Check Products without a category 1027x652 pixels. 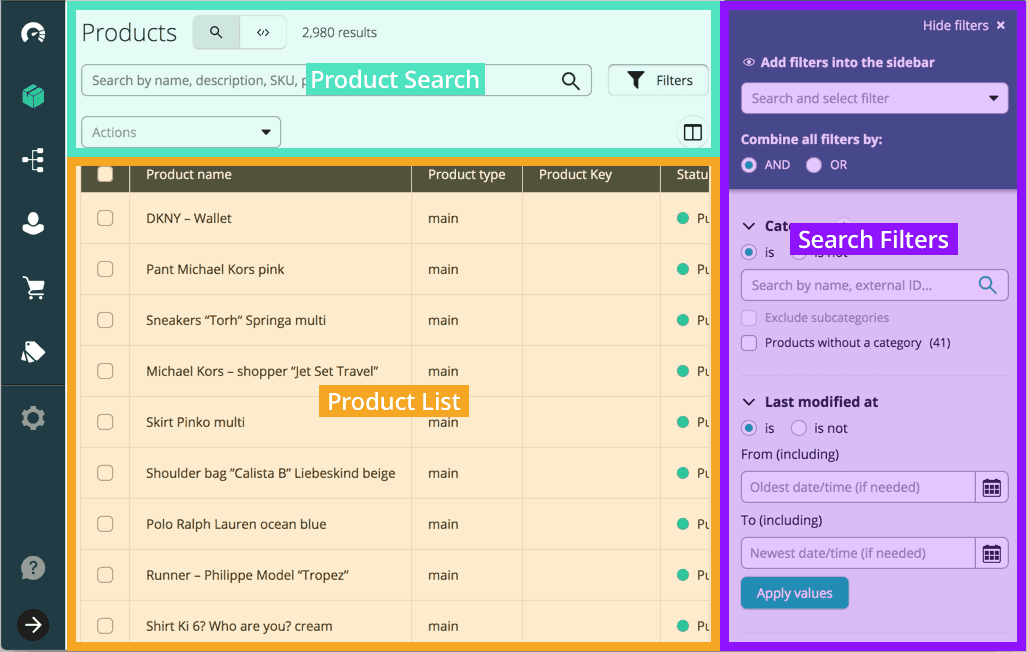pyautogui.click(x=749, y=343)
